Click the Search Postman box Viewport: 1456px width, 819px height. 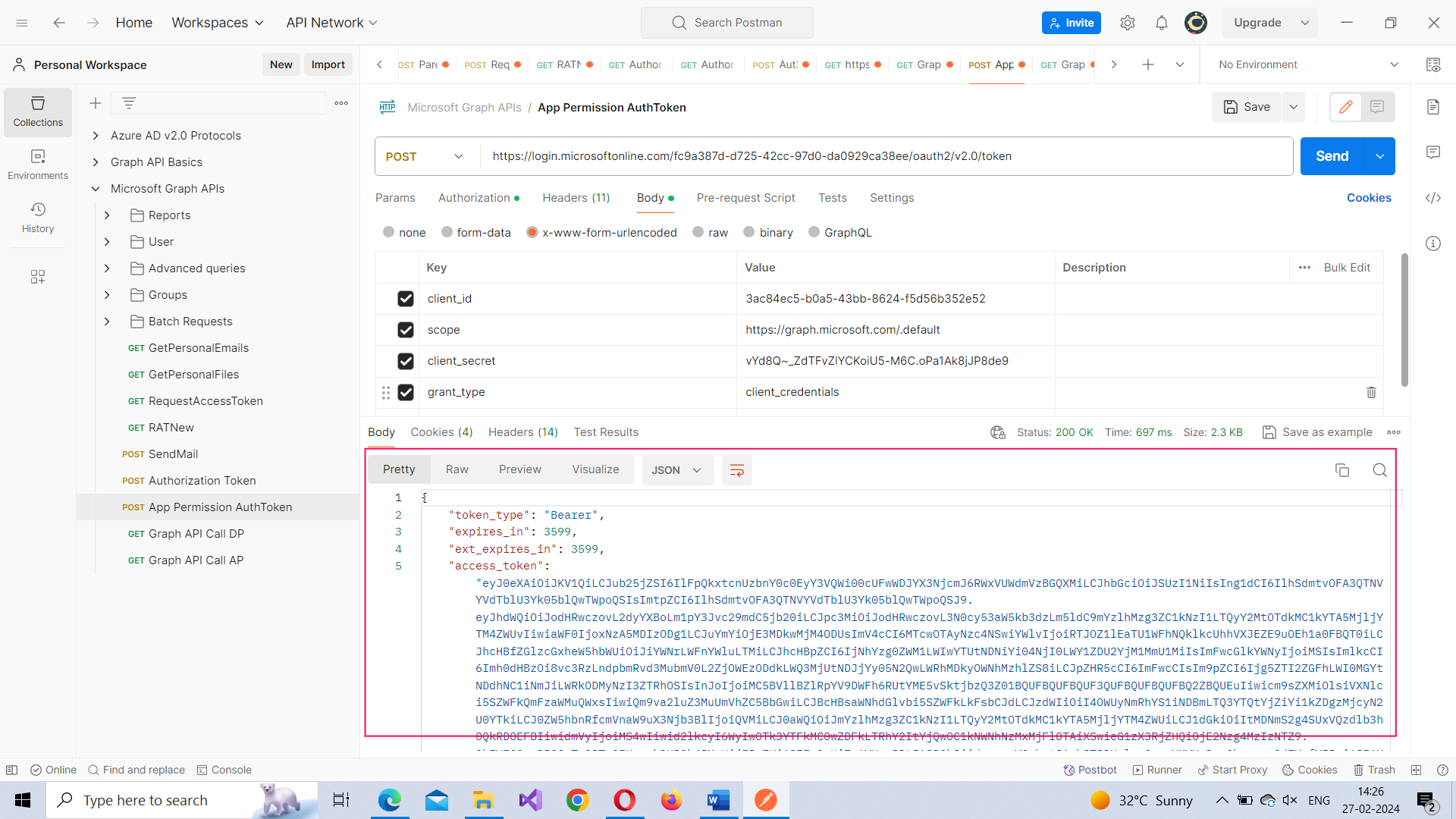click(727, 23)
